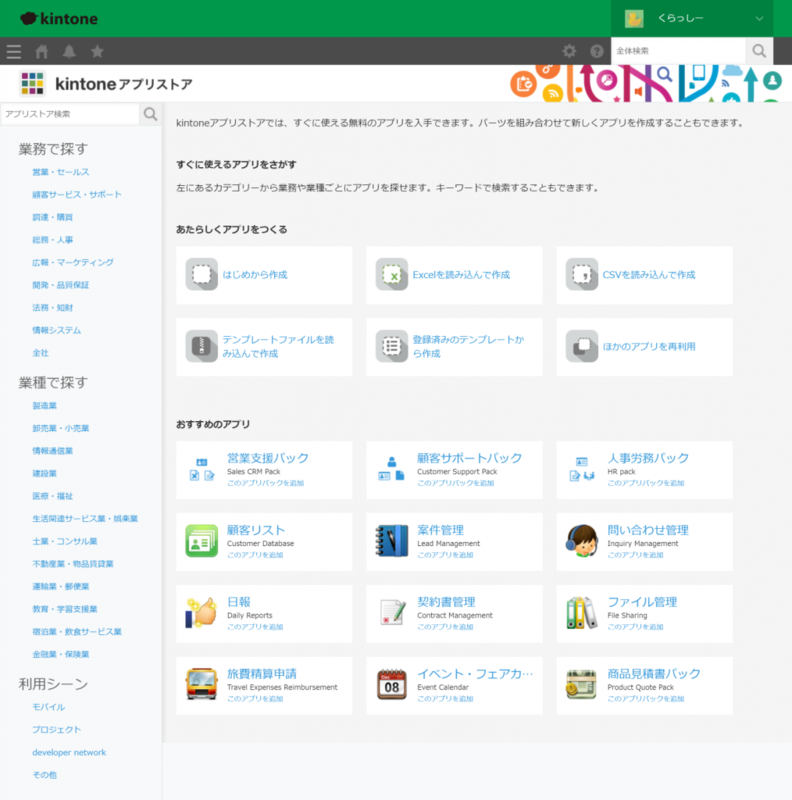
Task: Open プロジェクト usage scene link
Action: (57, 730)
